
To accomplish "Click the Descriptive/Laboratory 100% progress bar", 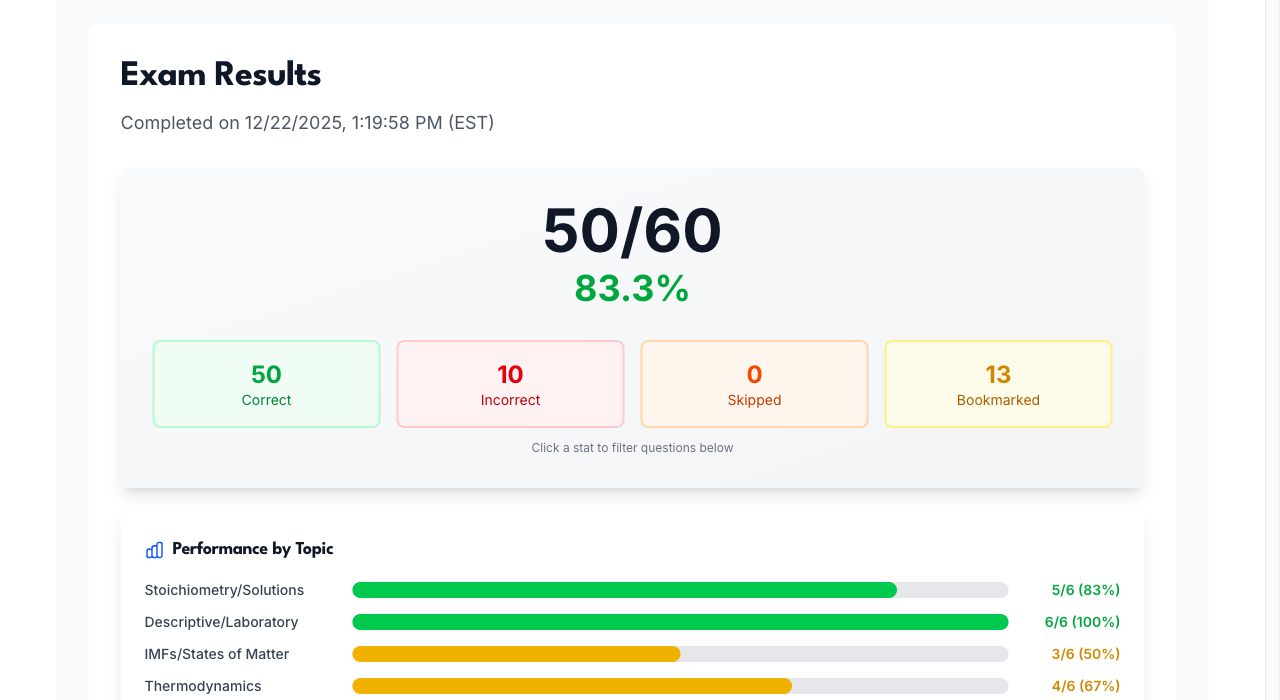I will click(680, 622).
